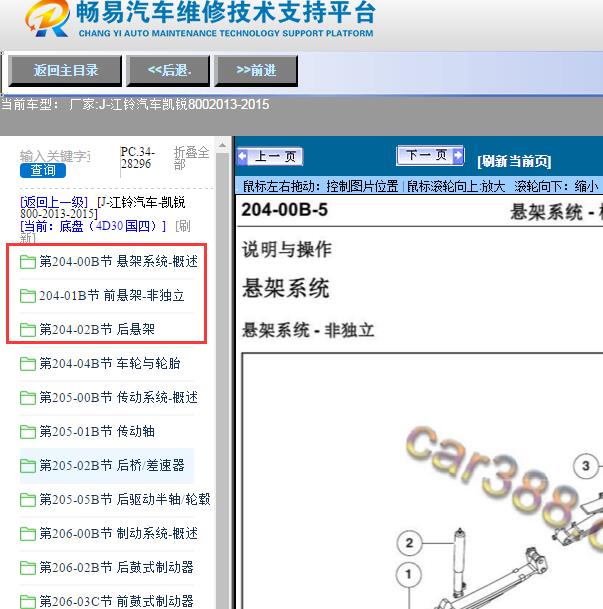Open the 当前：底盘（4D30国四） link
This screenshot has width=603, height=609.
93,226
